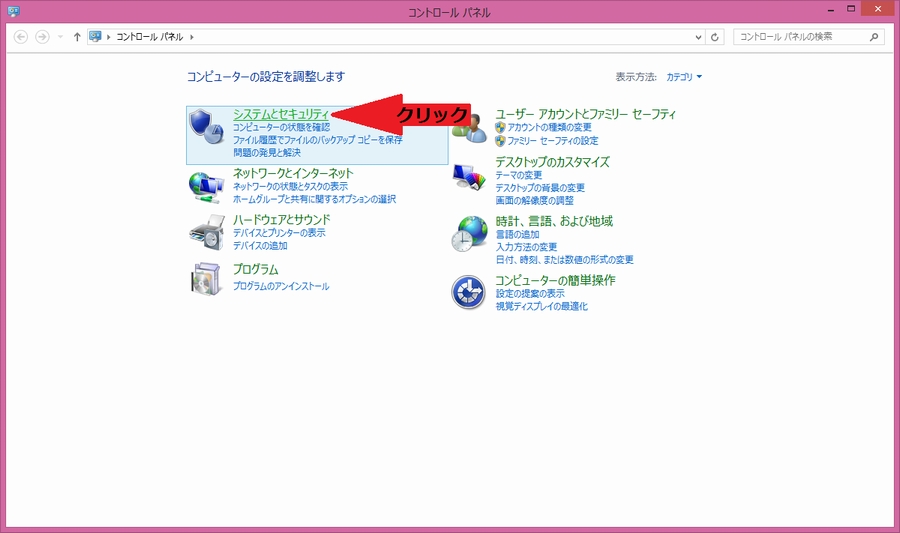
Task: Open the カテゴリ view-by dropdown
Action: pyautogui.click(x=684, y=77)
